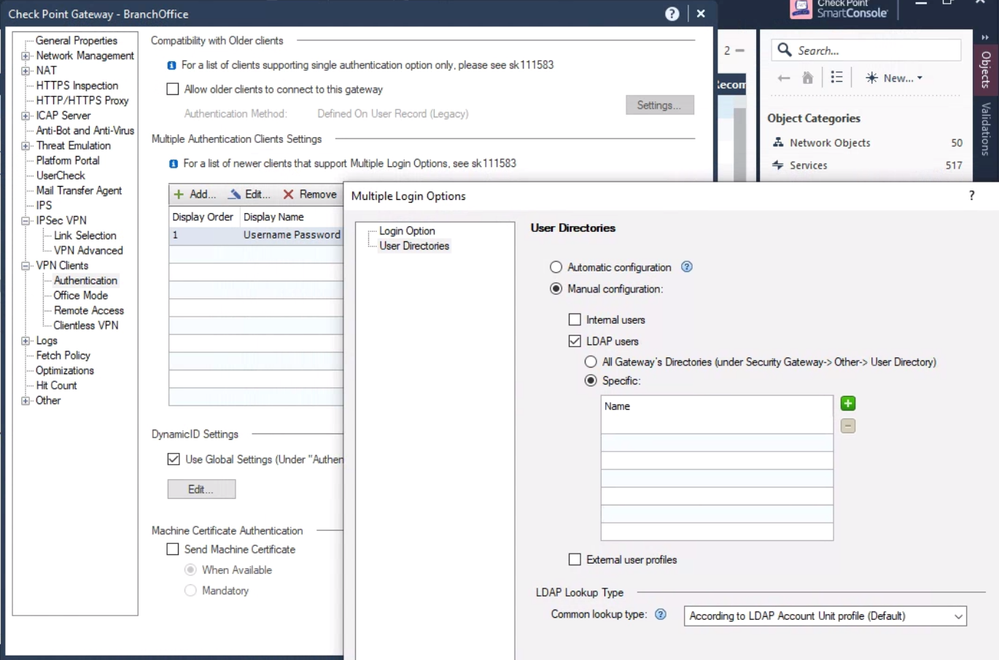Select User Directories in dialog tree
Image resolution: width=999 pixels, height=660 pixels.
point(414,246)
